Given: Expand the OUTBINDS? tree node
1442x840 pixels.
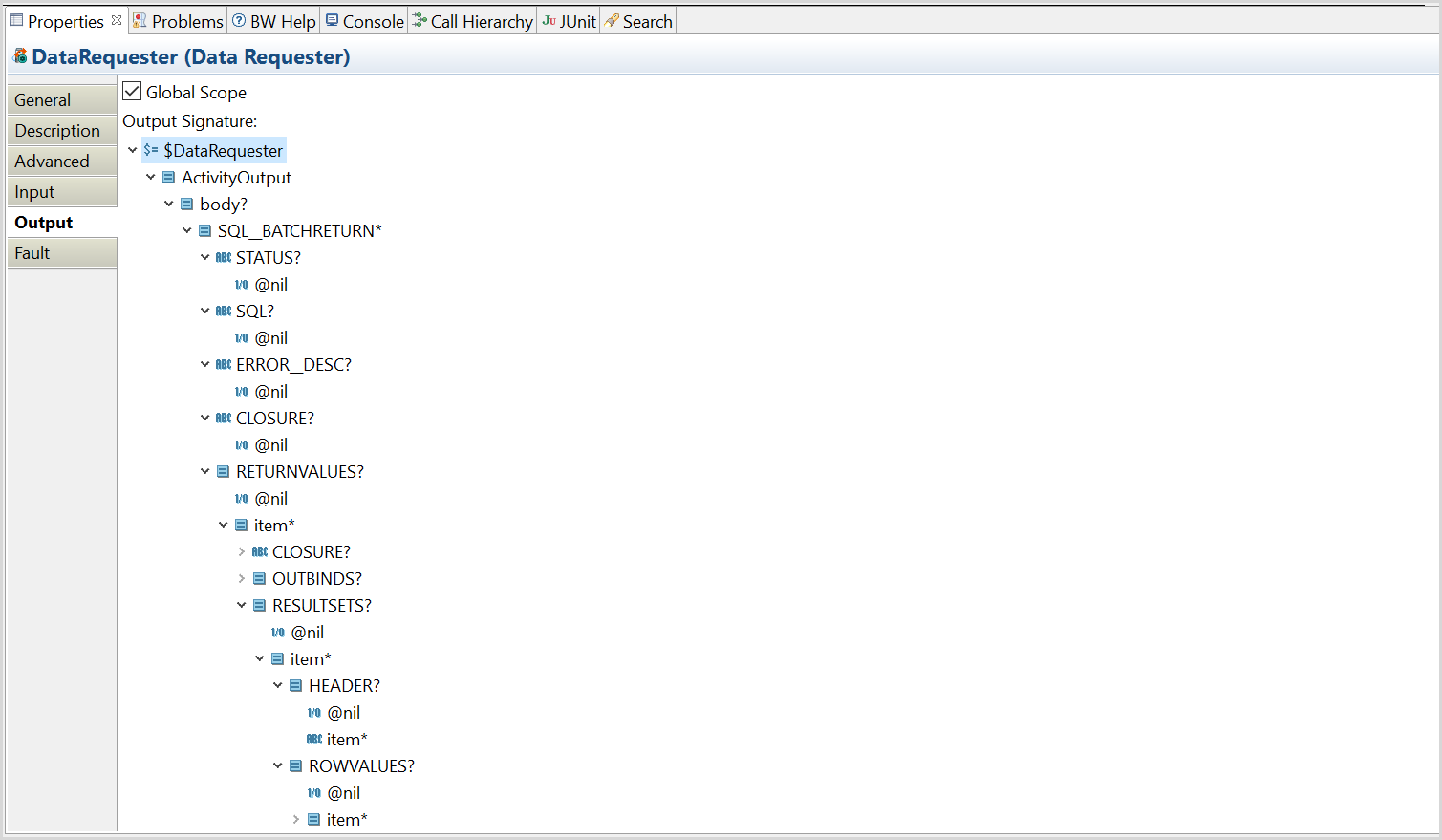Looking at the screenshot, I should (242, 578).
